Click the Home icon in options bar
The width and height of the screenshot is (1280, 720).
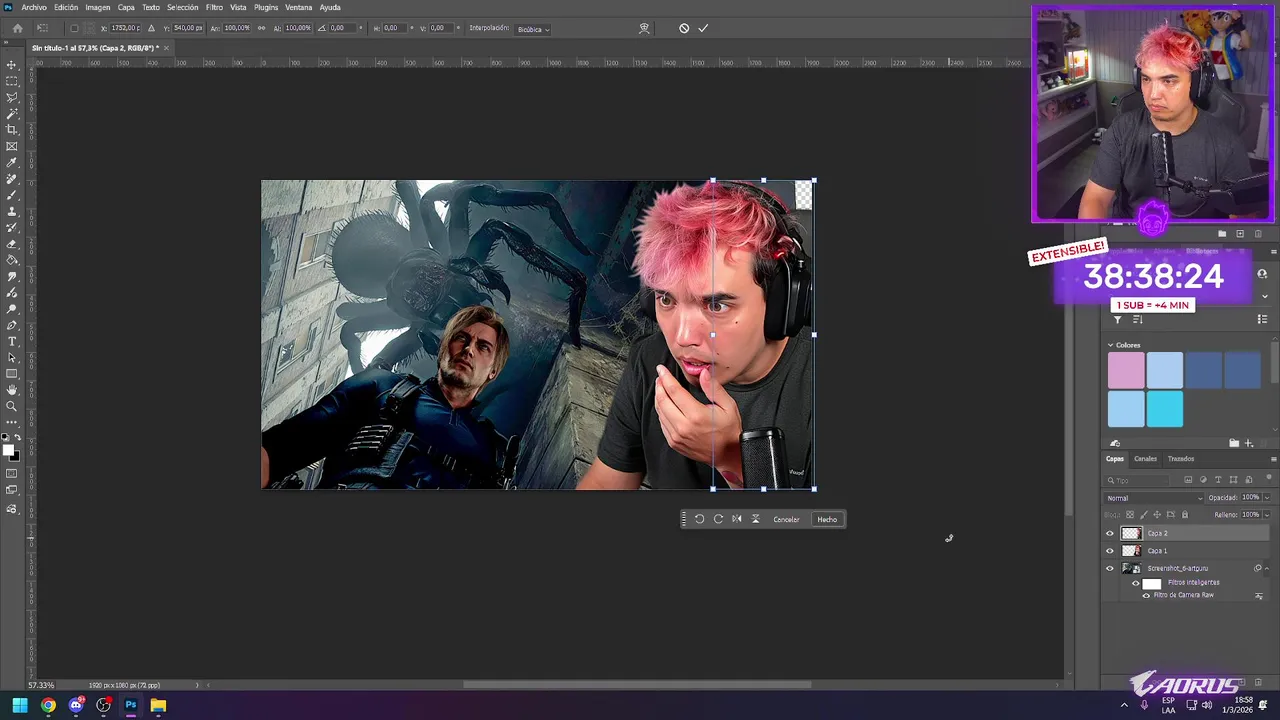click(x=17, y=28)
